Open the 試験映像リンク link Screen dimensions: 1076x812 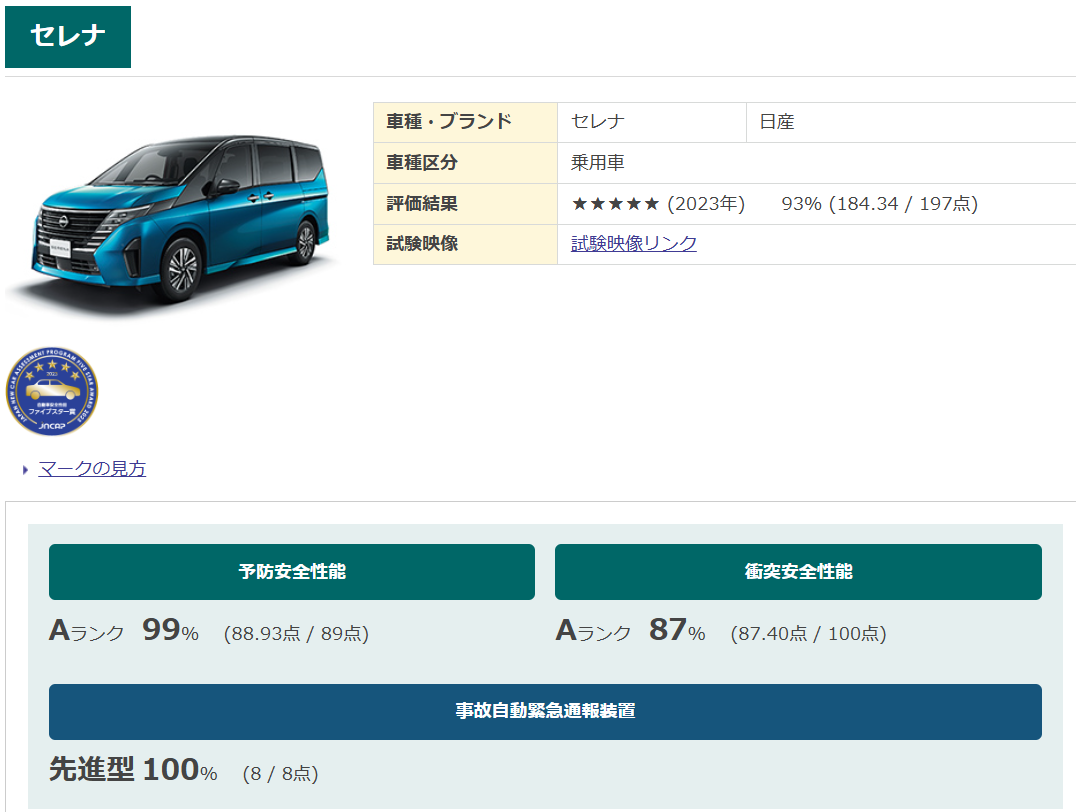[633, 244]
